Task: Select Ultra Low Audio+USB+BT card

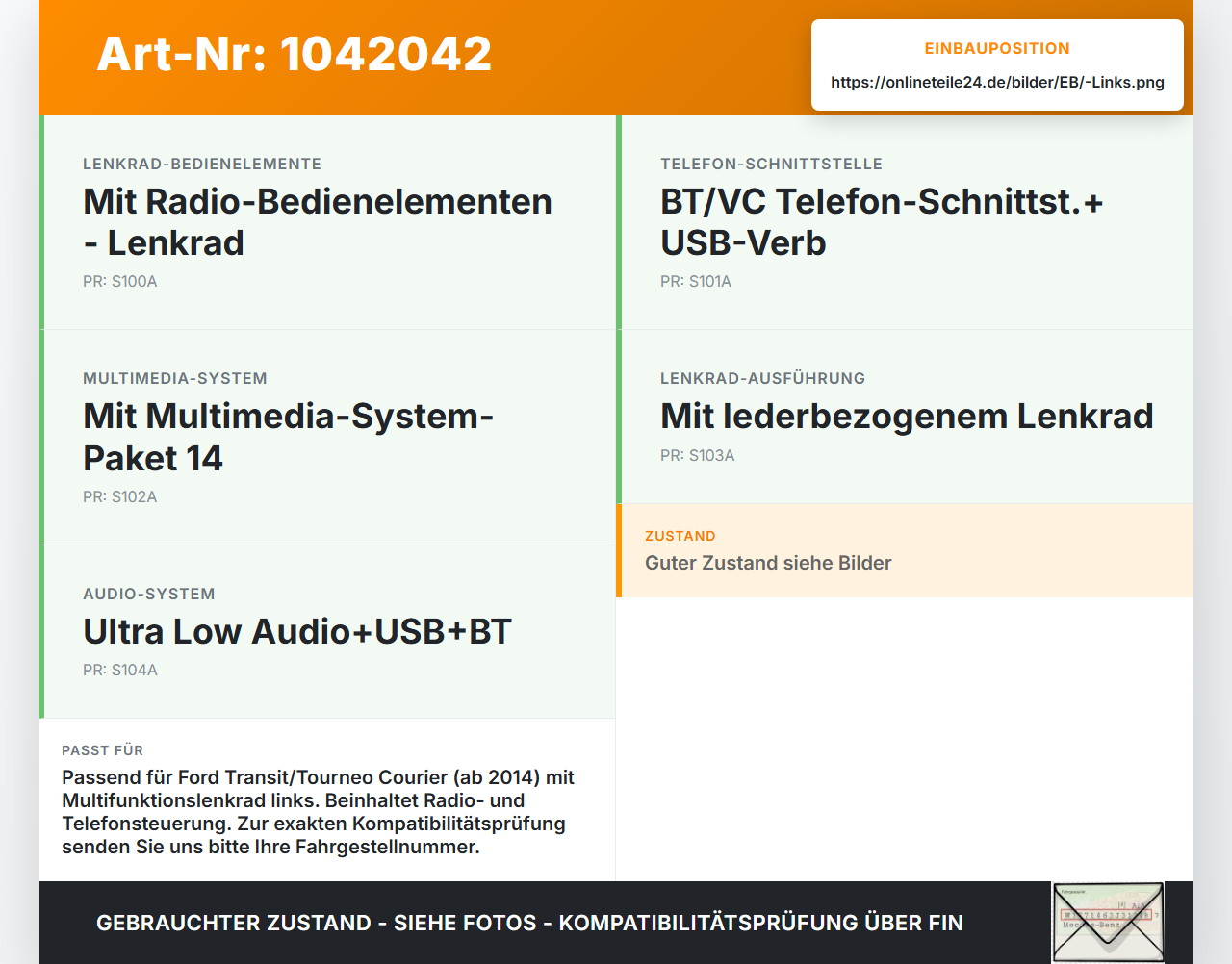Action: pos(327,632)
